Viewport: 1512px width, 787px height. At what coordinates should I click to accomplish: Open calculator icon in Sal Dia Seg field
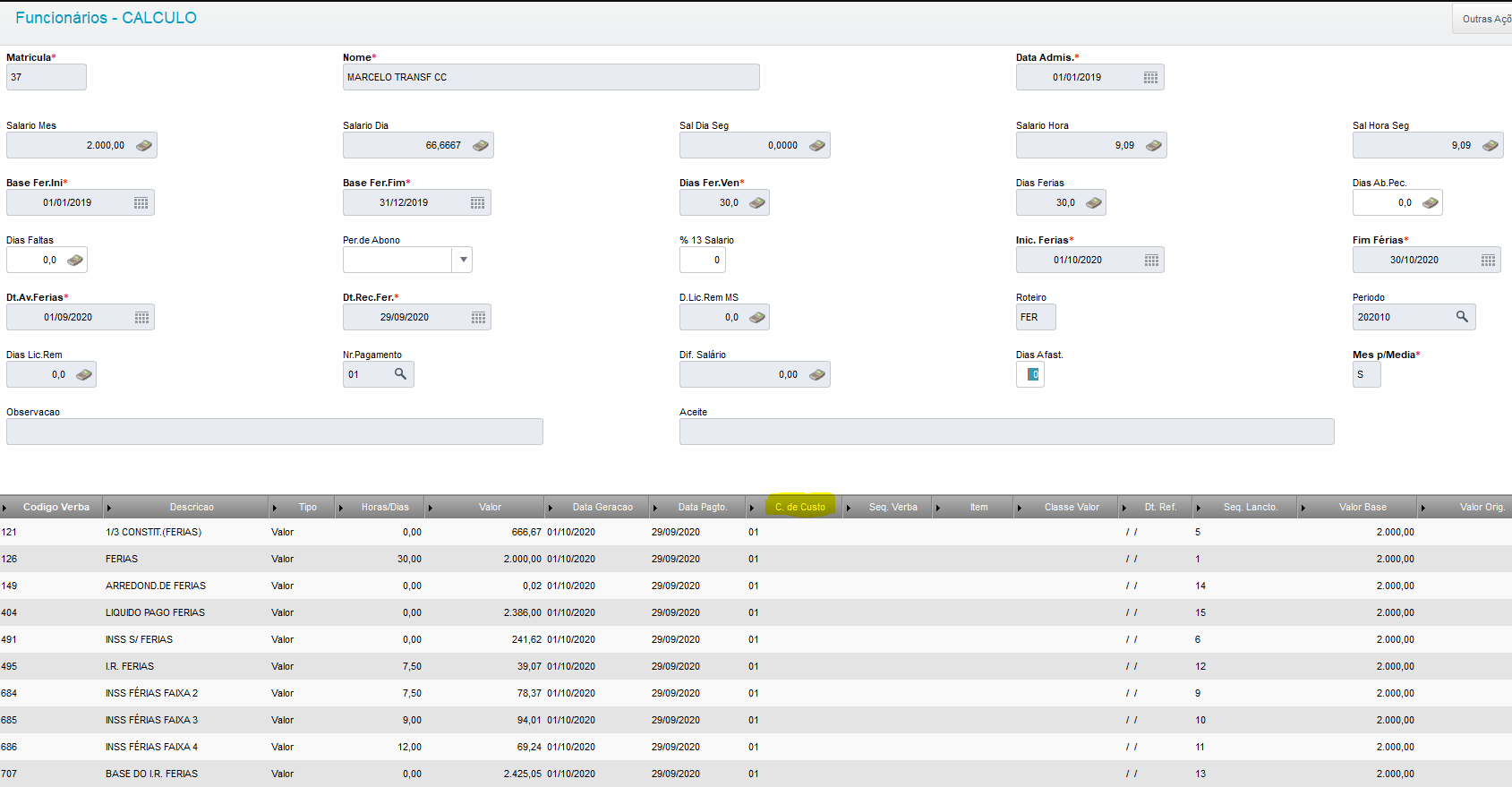pyautogui.click(x=816, y=146)
